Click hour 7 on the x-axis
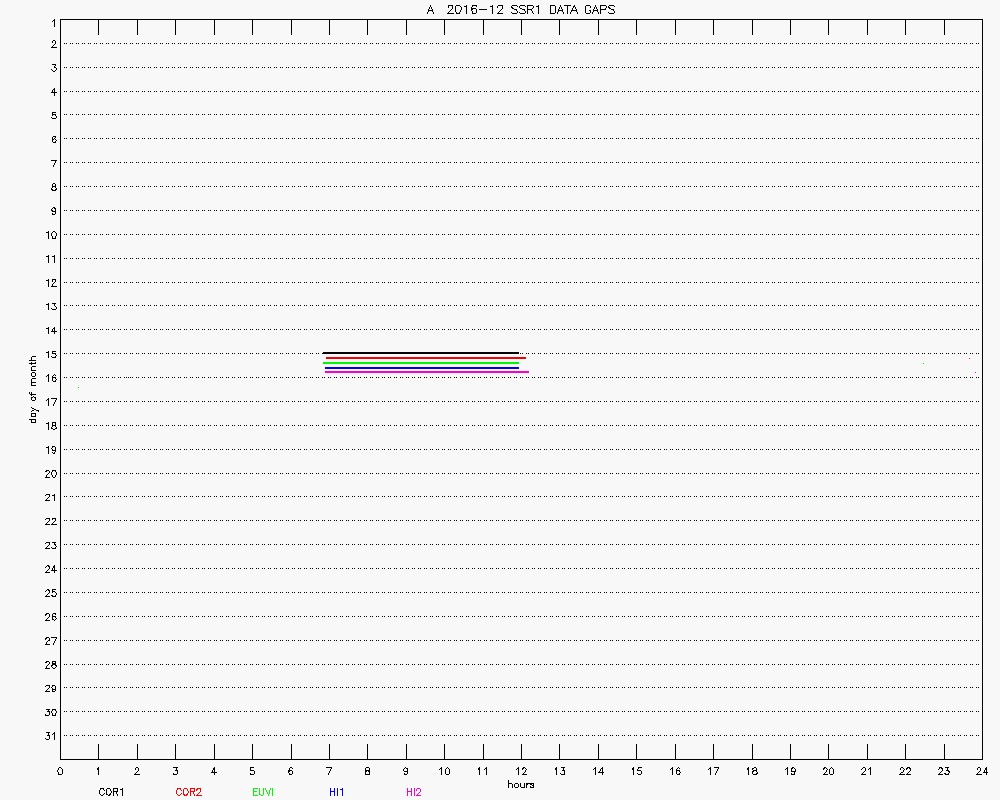 point(329,771)
